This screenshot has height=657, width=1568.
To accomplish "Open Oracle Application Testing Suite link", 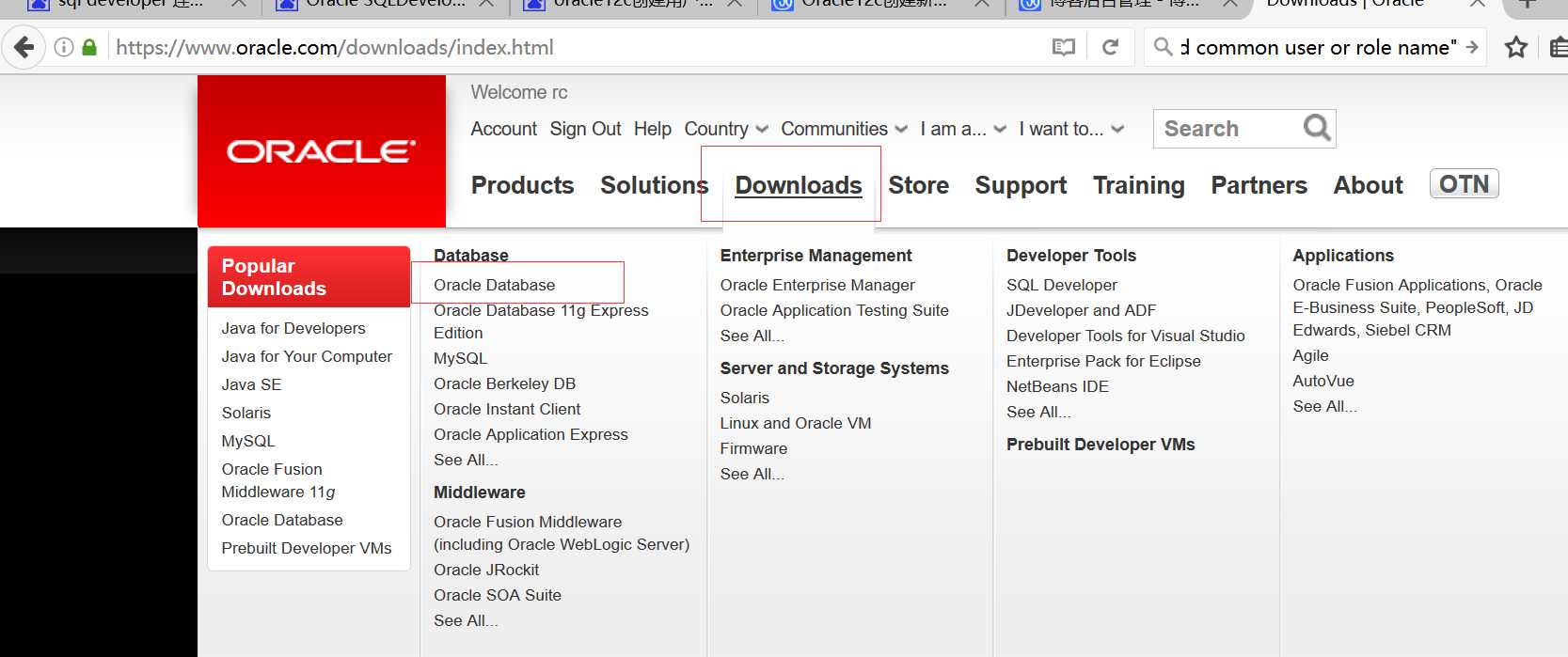I will pos(834,310).
